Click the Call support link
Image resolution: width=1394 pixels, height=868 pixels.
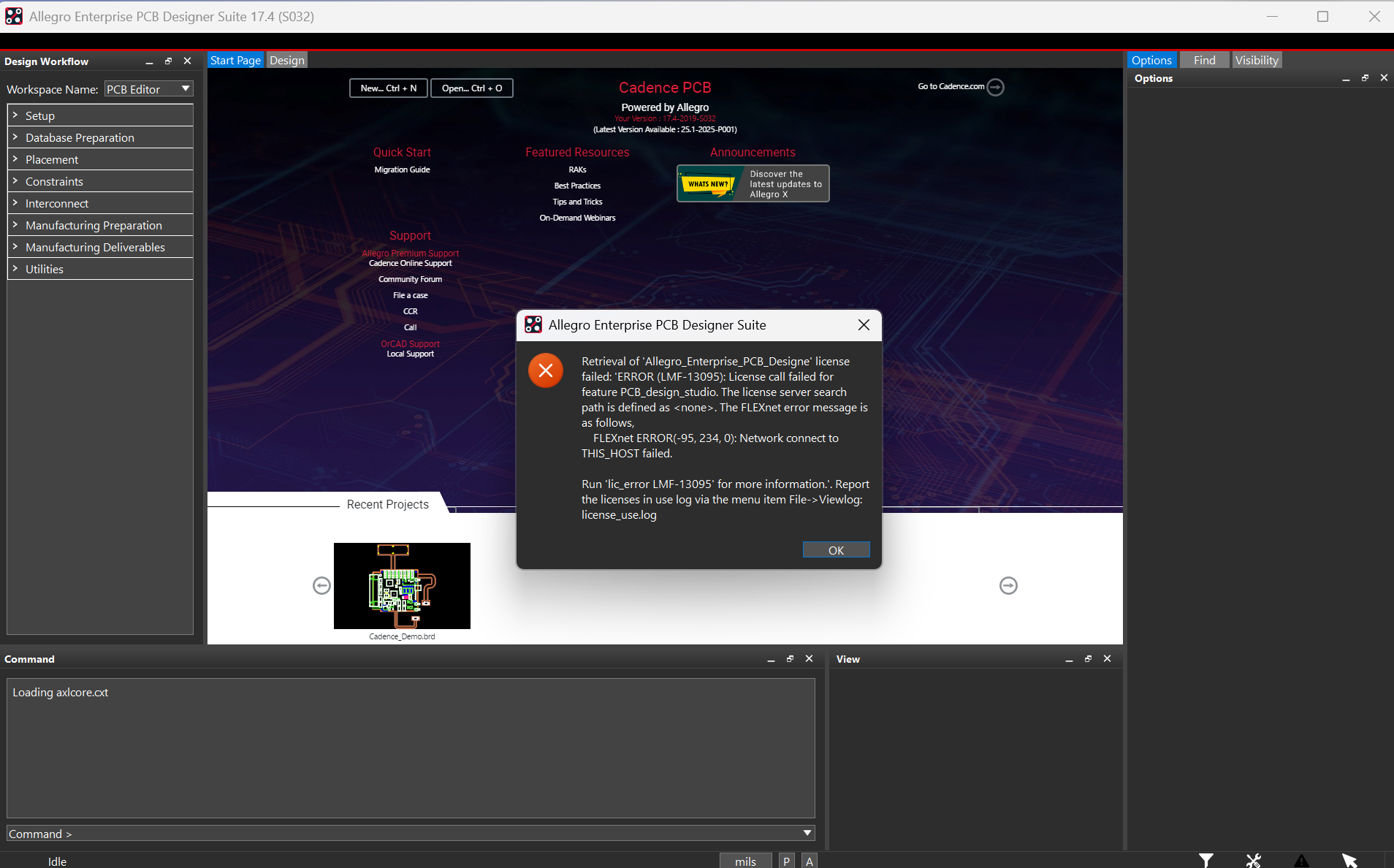[410, 327]
